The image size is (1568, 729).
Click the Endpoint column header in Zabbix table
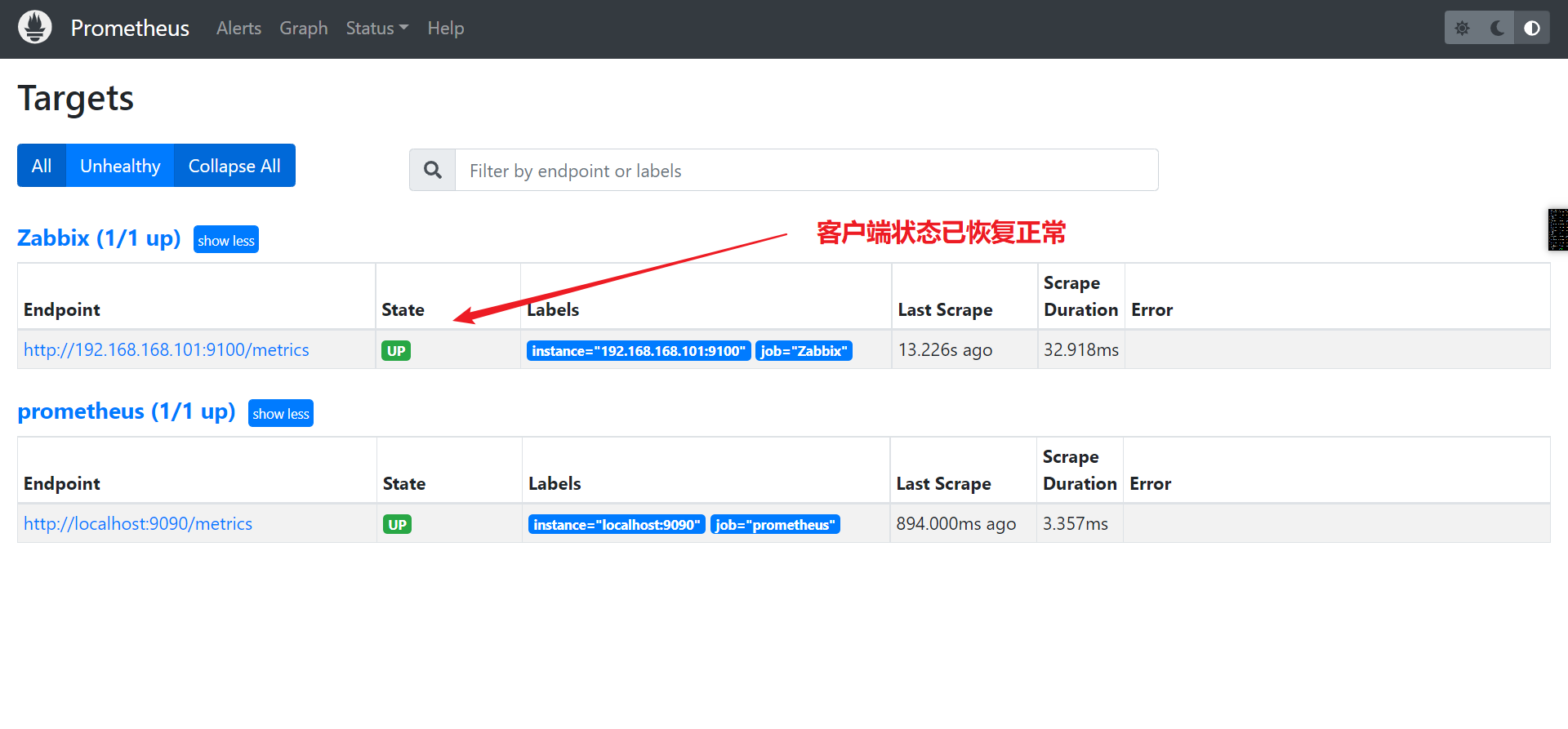pyautogui.click(x=62, y=310)
